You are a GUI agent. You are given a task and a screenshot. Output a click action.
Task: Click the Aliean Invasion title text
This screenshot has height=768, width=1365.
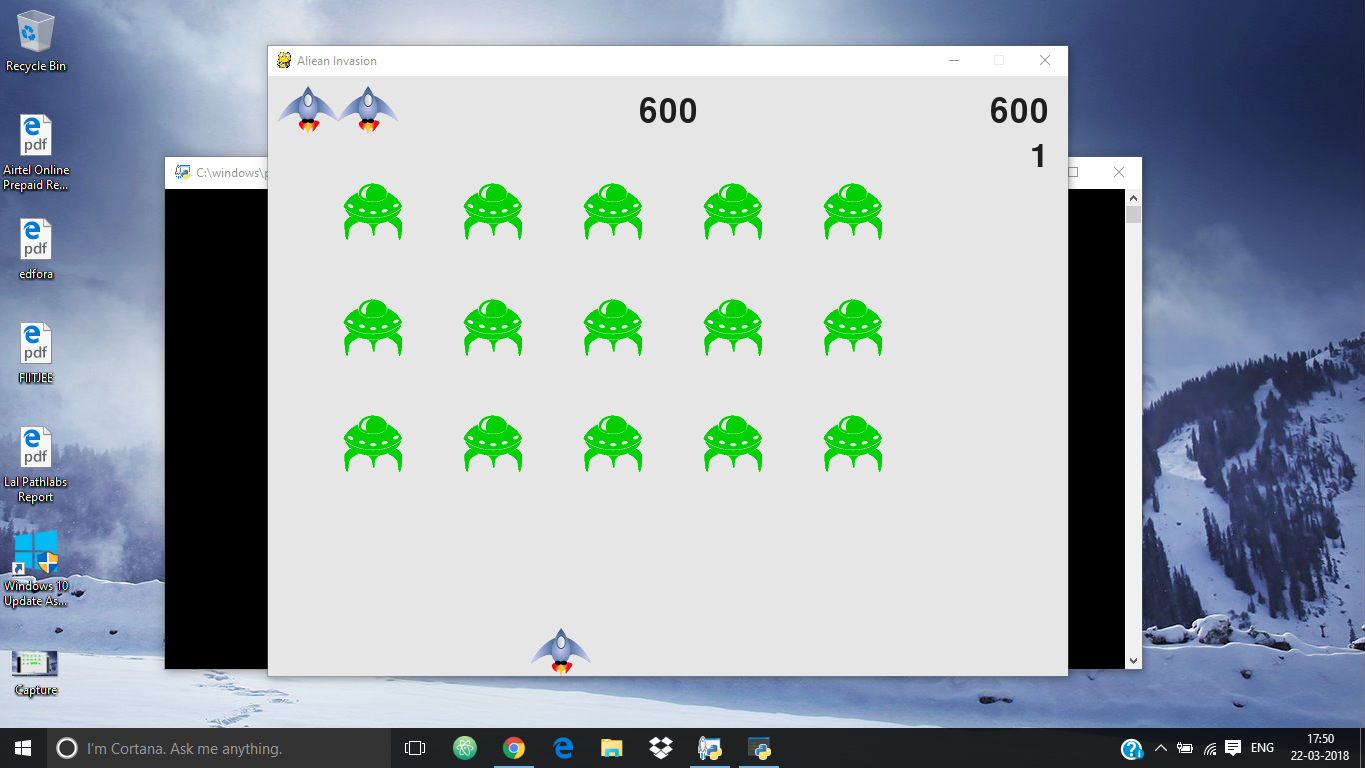(337, 61)
